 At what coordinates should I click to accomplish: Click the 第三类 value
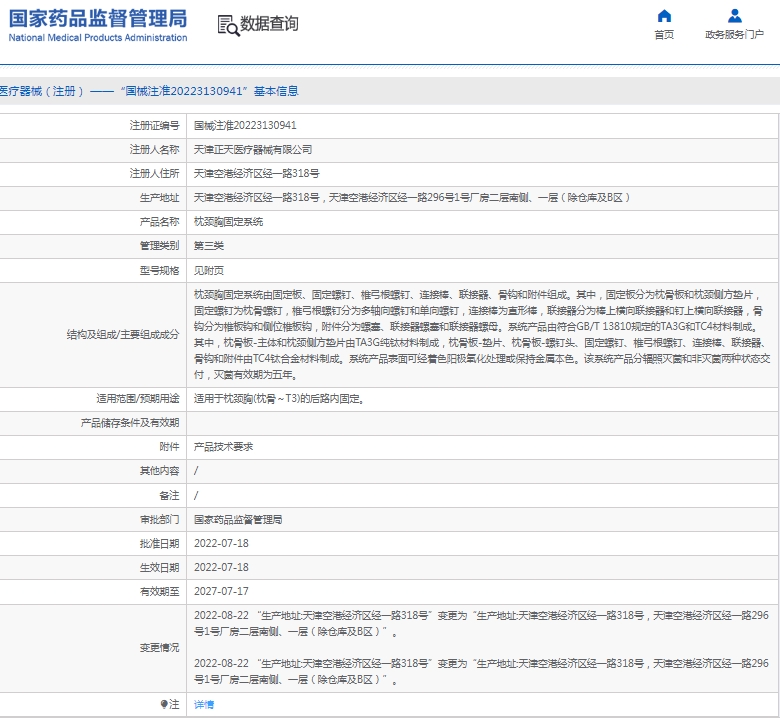coord(208,245)
